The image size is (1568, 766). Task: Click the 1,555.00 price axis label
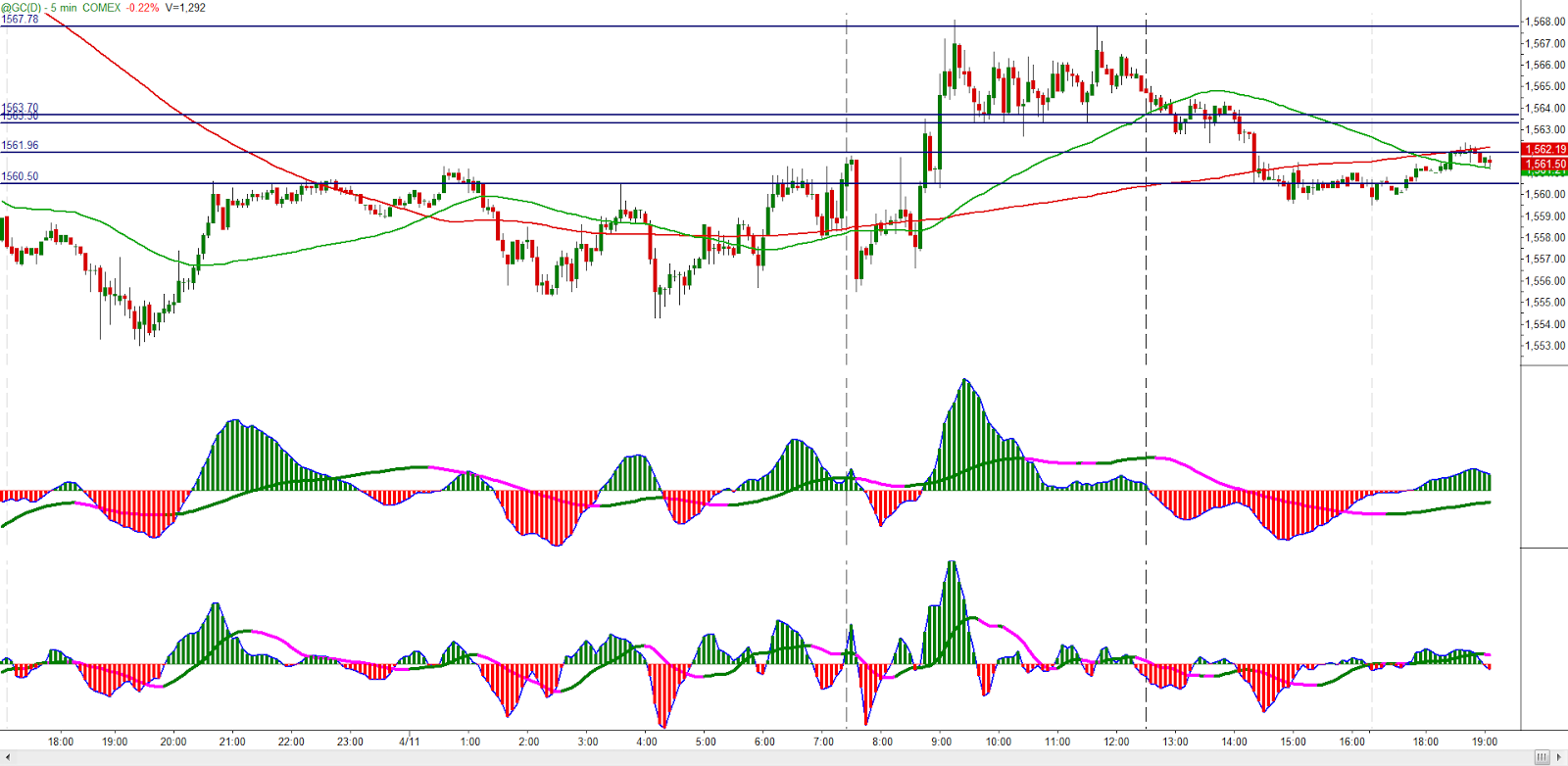(1545, 303)
